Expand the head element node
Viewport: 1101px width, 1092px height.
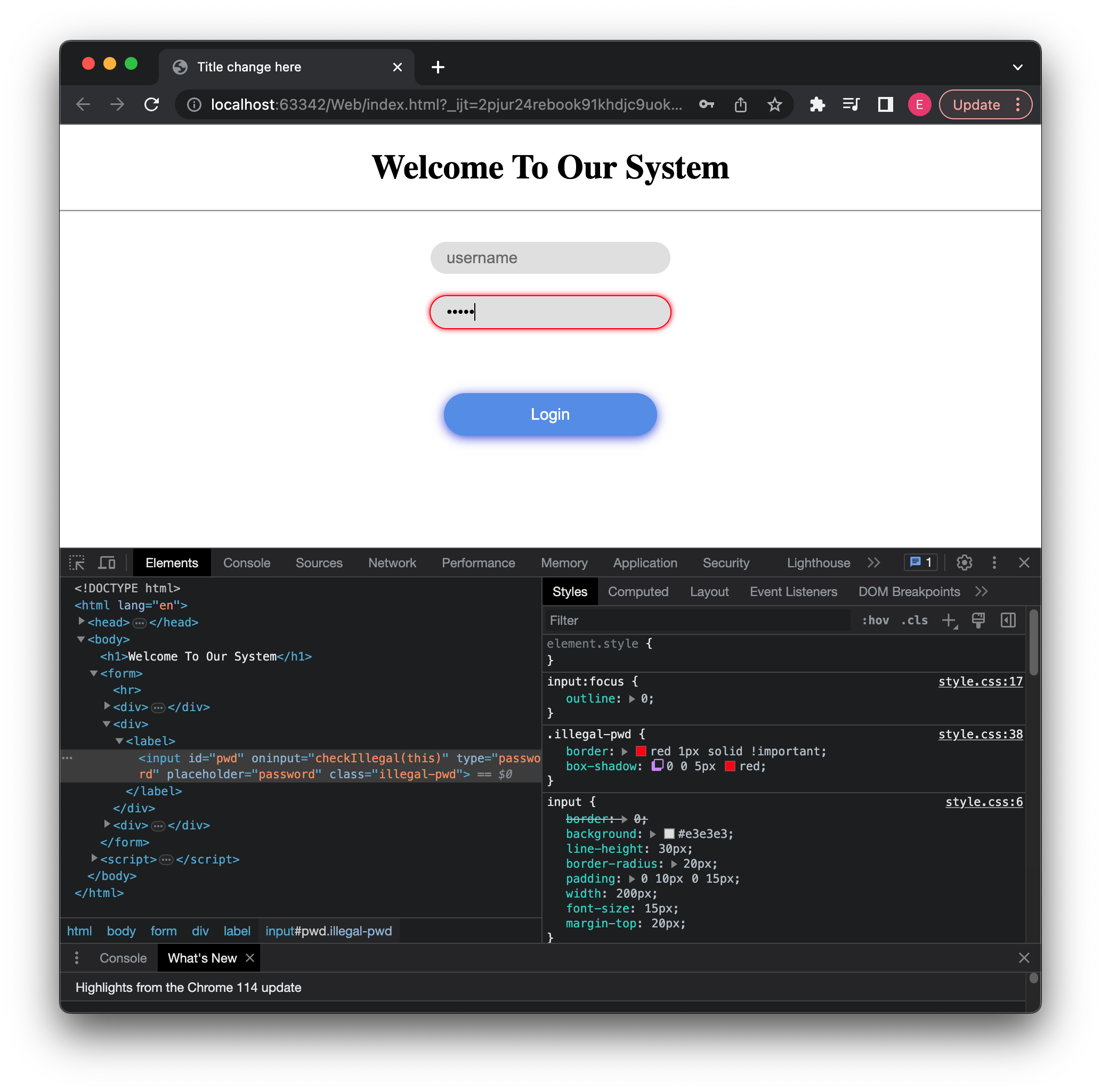[x=81, y=622]
